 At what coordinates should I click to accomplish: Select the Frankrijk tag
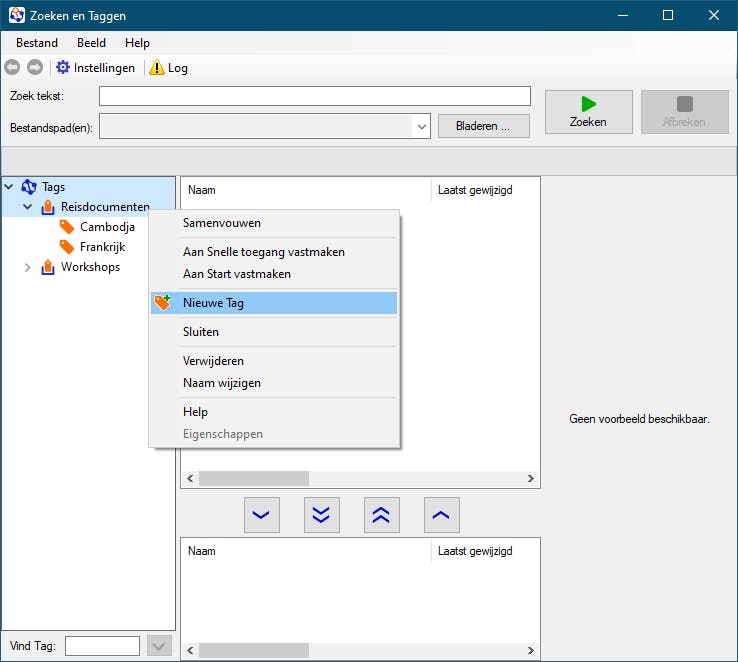[x=103, y=247]
